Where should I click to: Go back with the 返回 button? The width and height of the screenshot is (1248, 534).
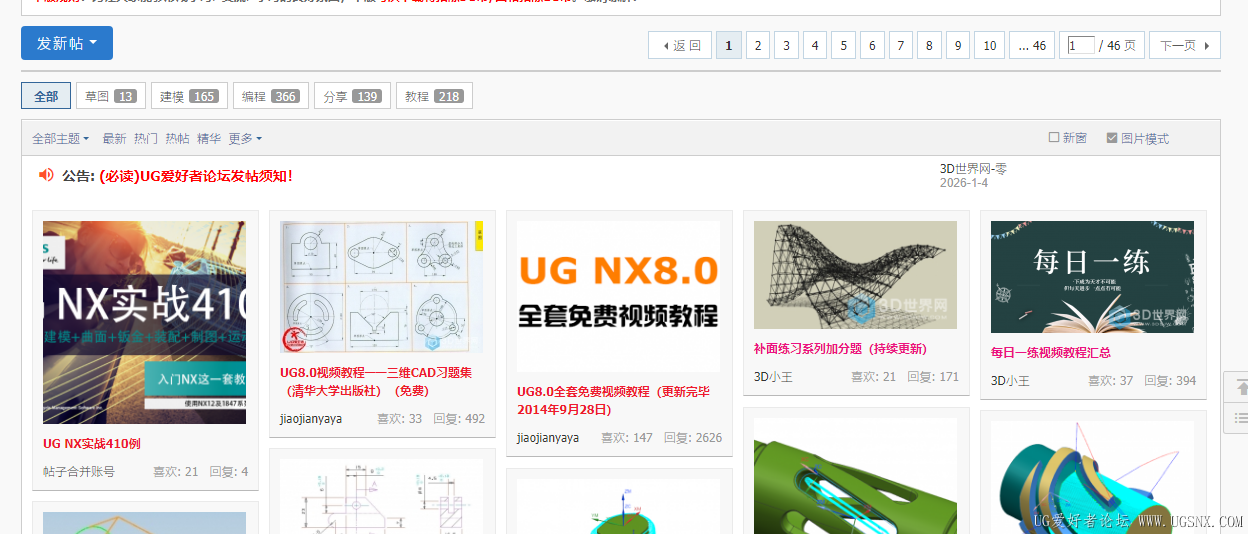(x=680, y=45)
